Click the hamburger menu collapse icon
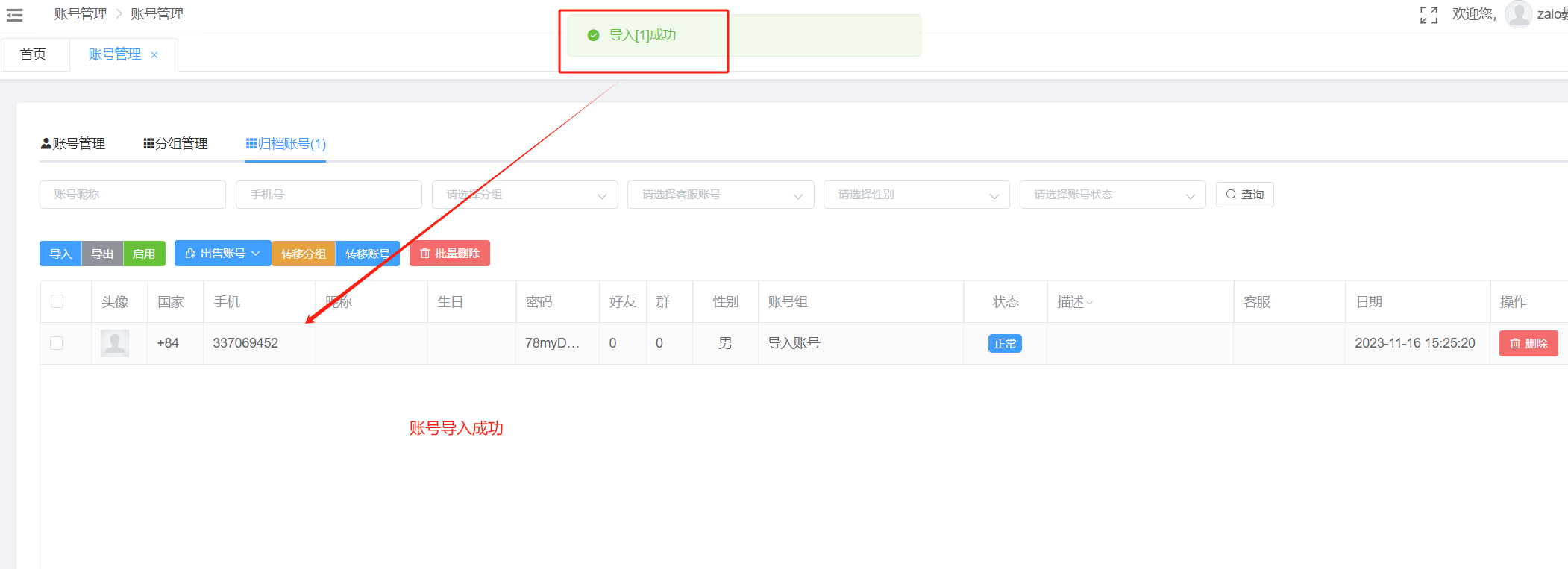This screenshot has height=569, width=1568. pyautogui.click(x=14, y=15)
